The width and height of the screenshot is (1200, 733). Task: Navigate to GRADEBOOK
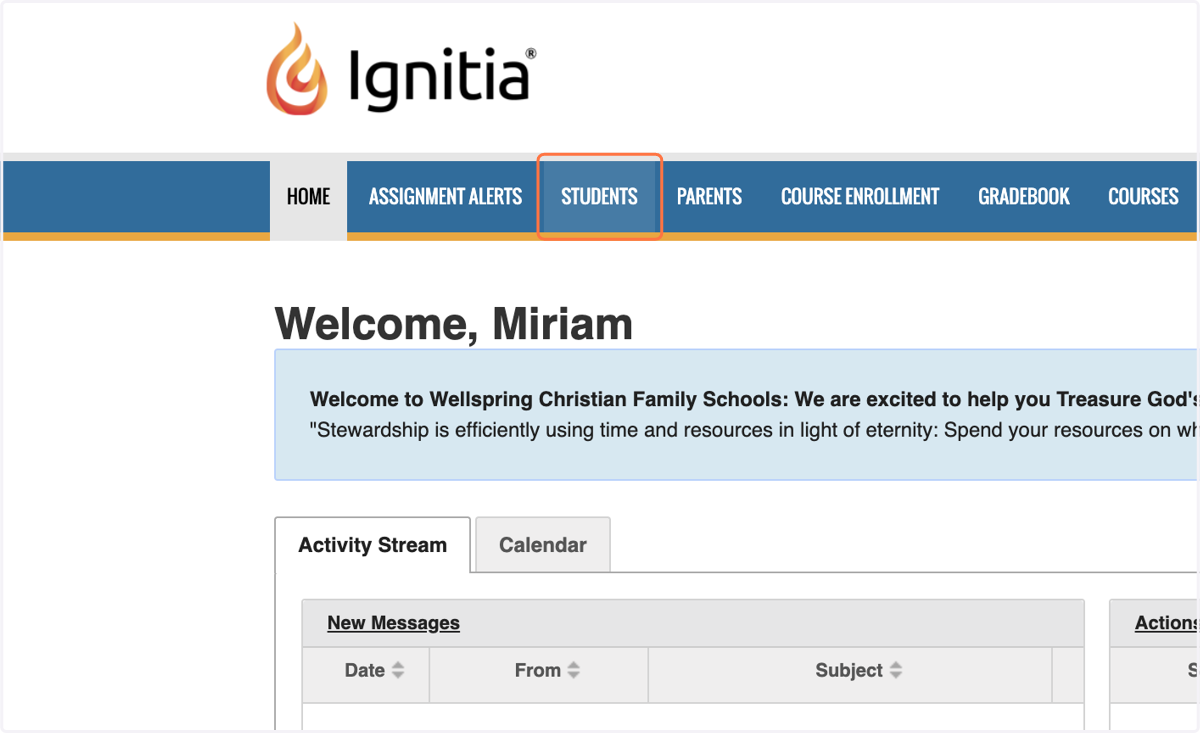click(1024, 197)
